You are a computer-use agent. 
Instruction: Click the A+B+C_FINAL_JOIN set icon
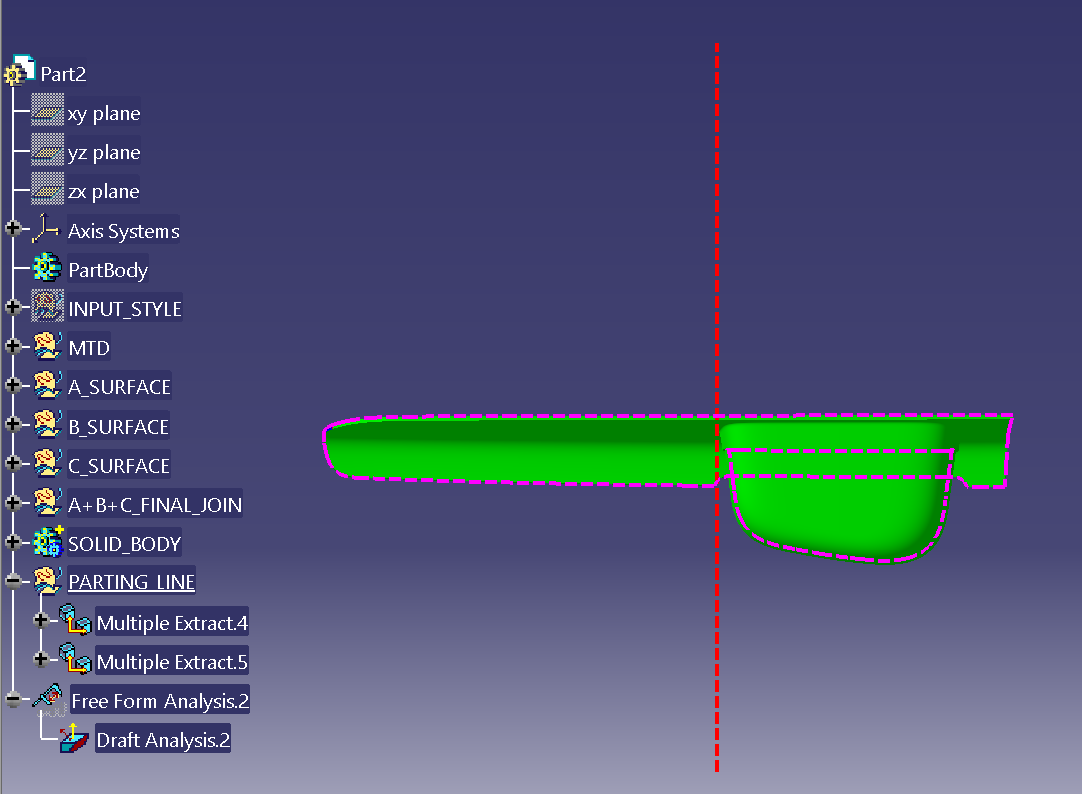(48, 503)
